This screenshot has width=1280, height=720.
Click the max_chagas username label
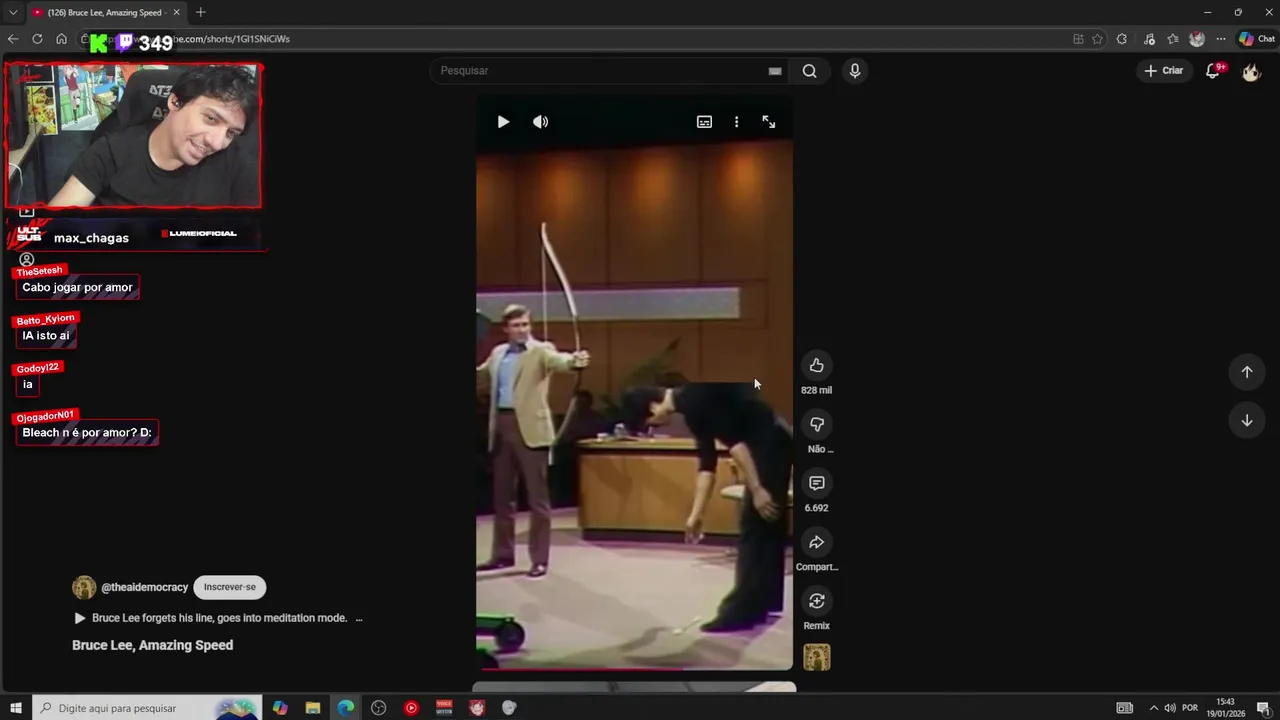coord(91,238)
